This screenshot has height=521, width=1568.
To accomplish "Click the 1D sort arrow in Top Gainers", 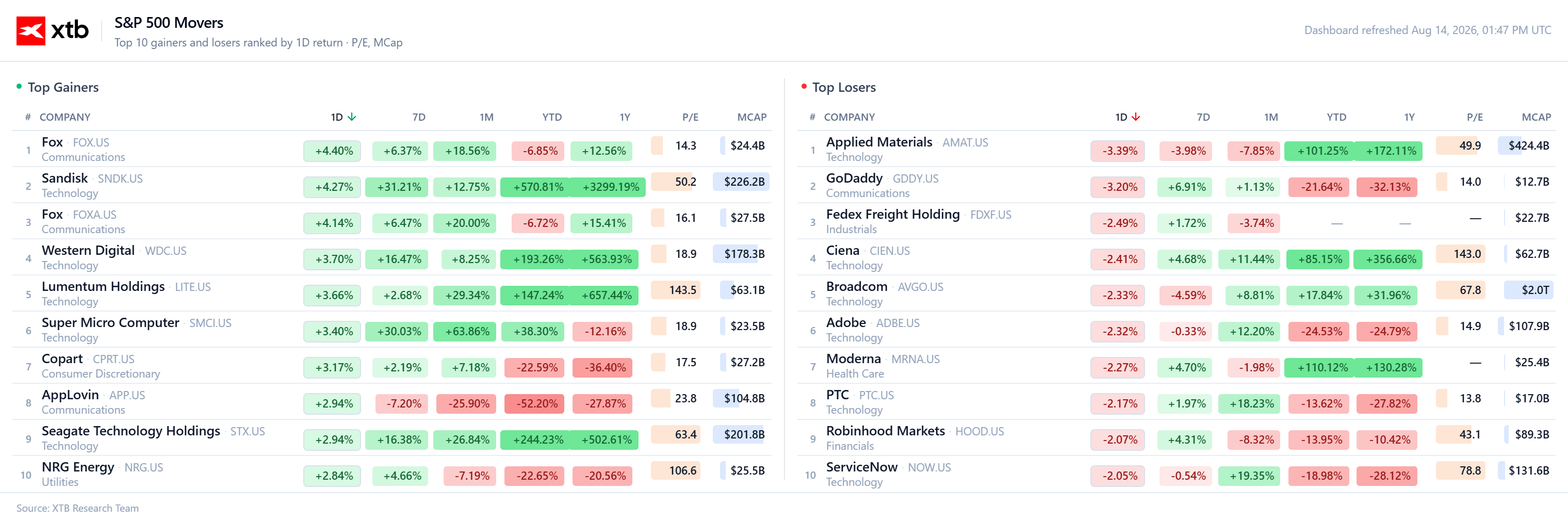I will (352, 117).
